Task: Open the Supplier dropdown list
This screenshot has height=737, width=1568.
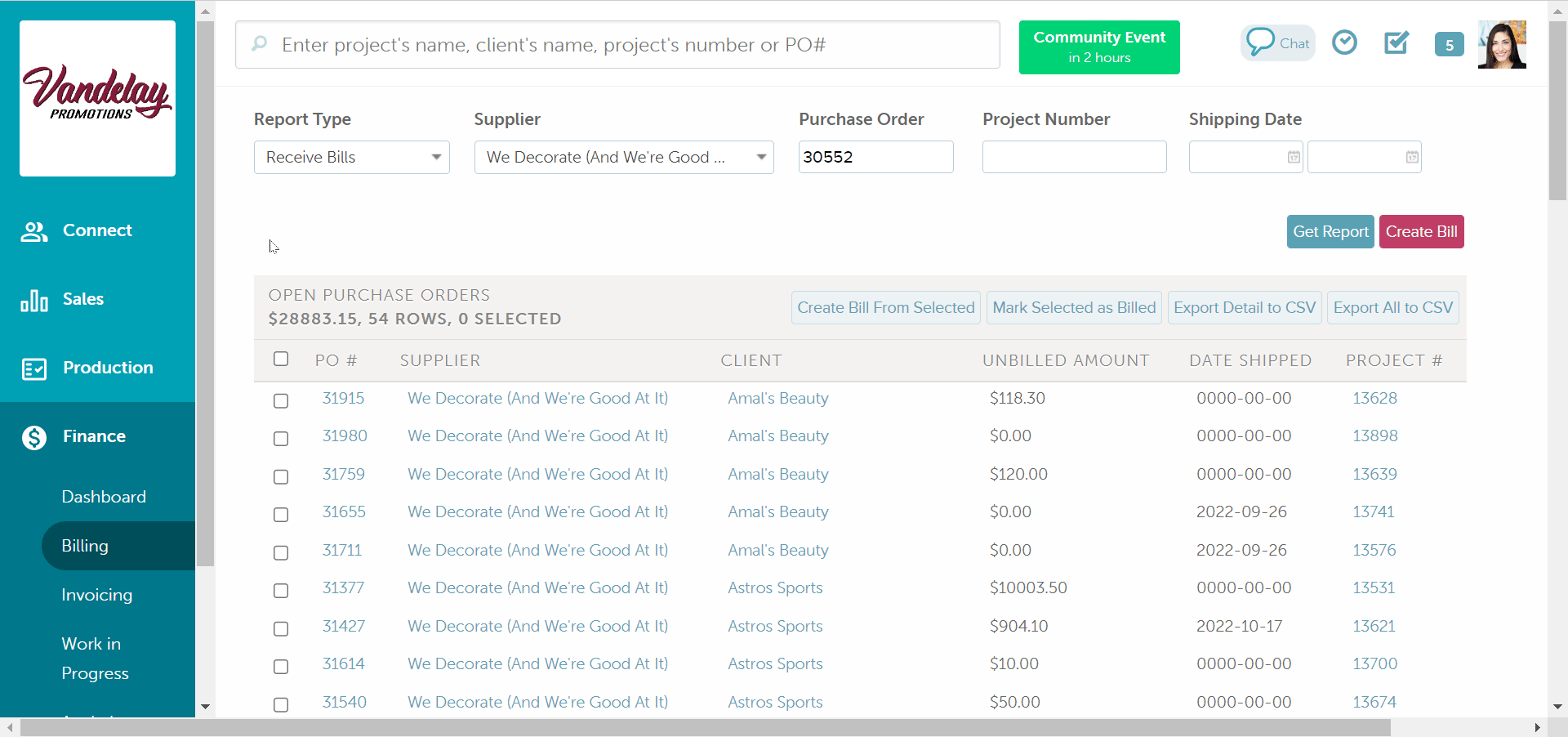Action: point(623,157)
